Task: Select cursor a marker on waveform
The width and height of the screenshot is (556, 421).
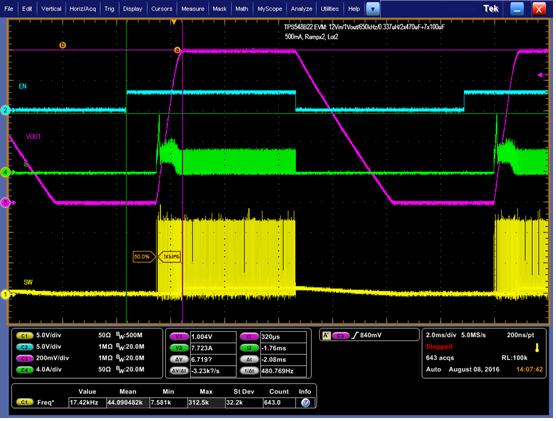Action: [x=177, y=50]
